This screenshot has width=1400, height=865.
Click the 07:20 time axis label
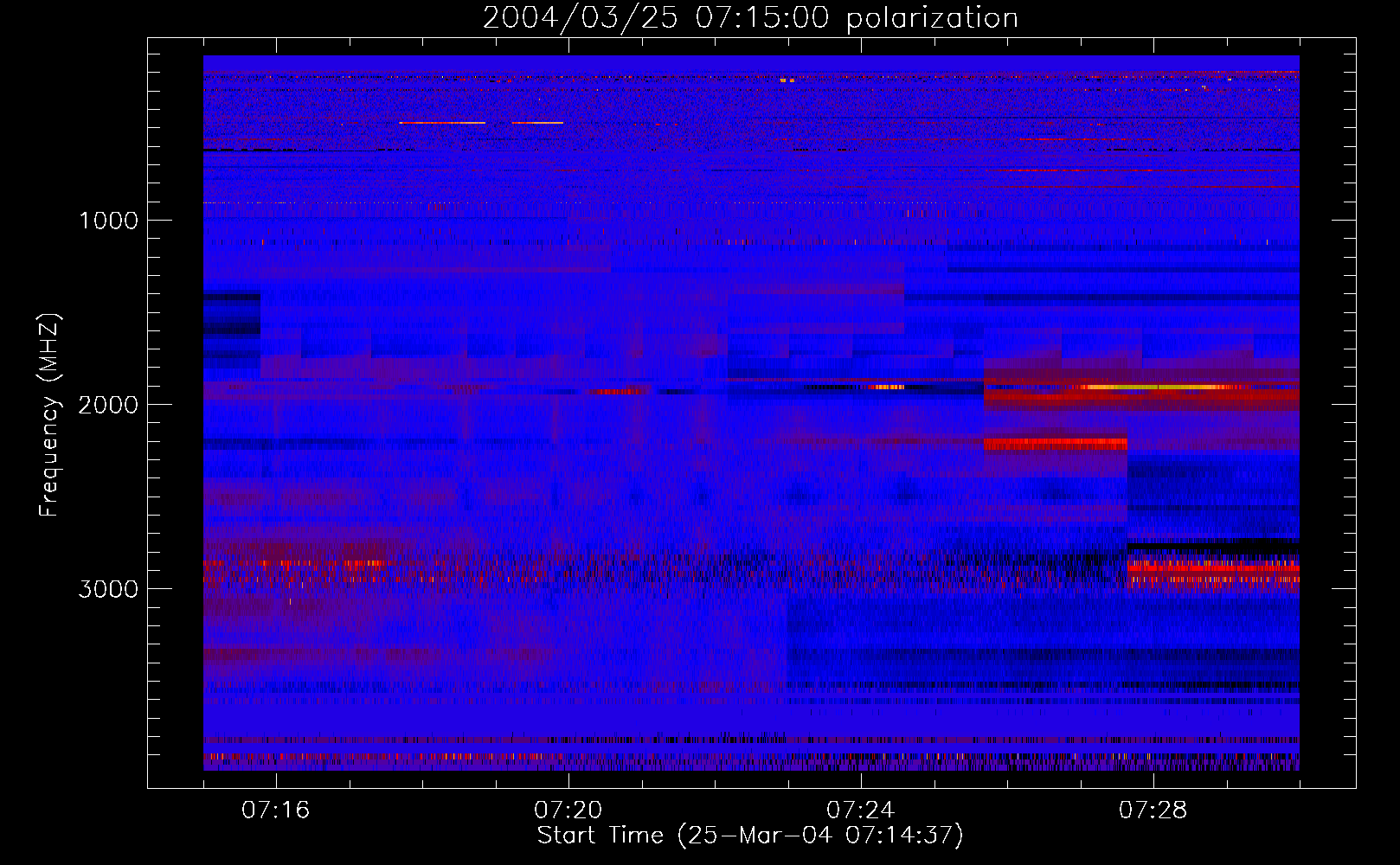(x=568, y=811)
